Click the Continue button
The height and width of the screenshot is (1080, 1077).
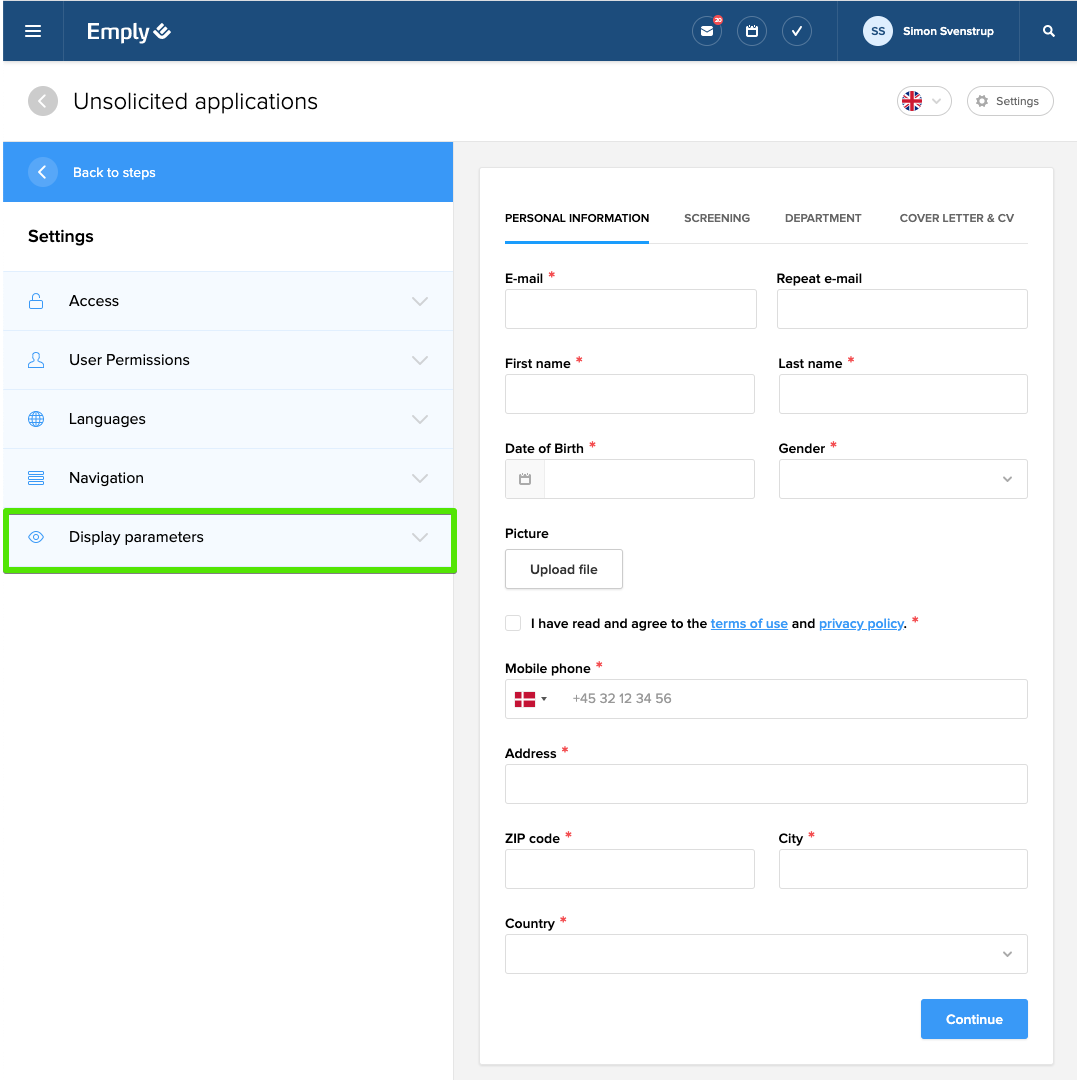[973, 1019]
